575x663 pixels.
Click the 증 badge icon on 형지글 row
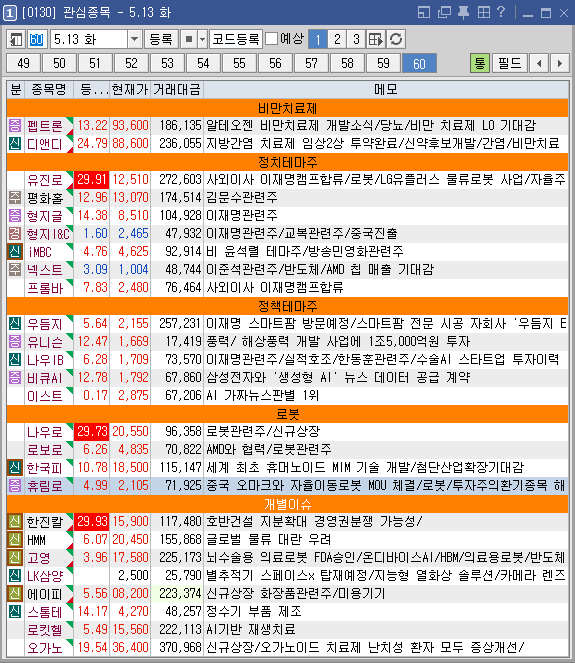[x=15, y=216]
